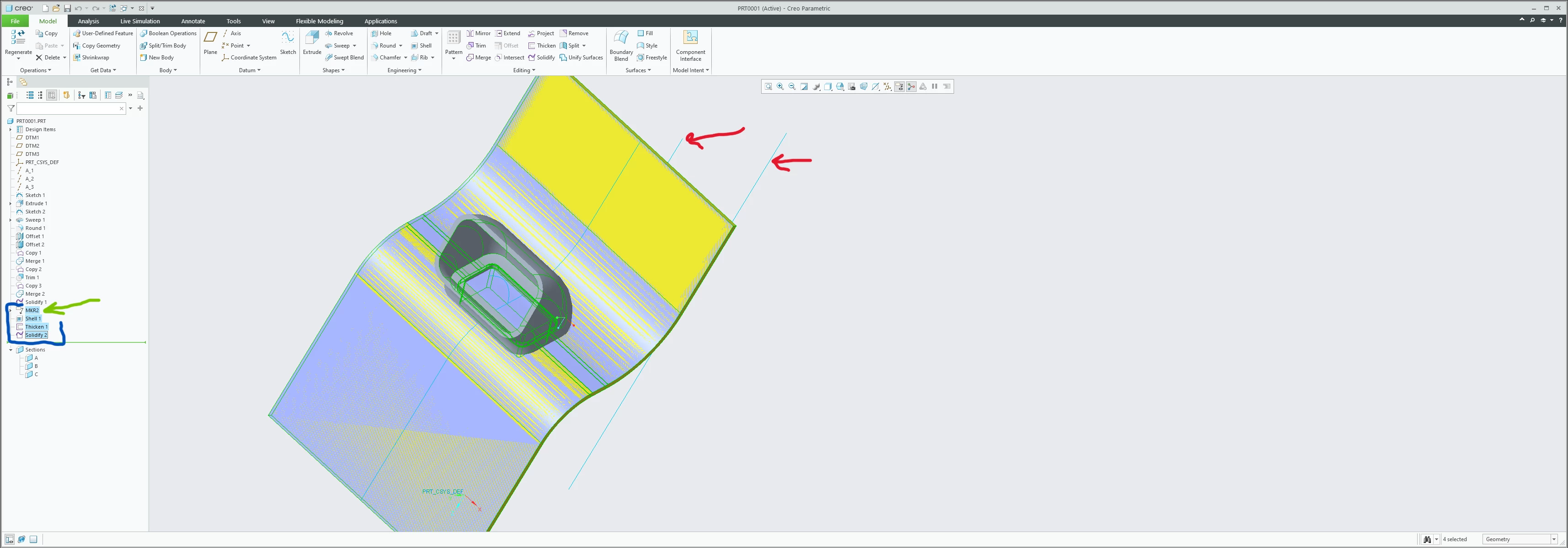Click the Boolean Operations button

click(168, 33)
